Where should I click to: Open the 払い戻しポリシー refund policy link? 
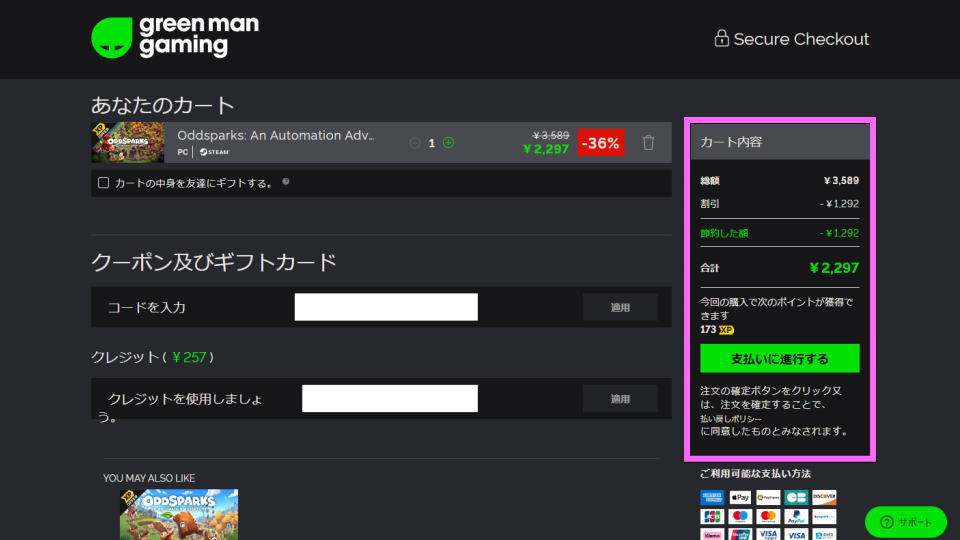(731, 419)
